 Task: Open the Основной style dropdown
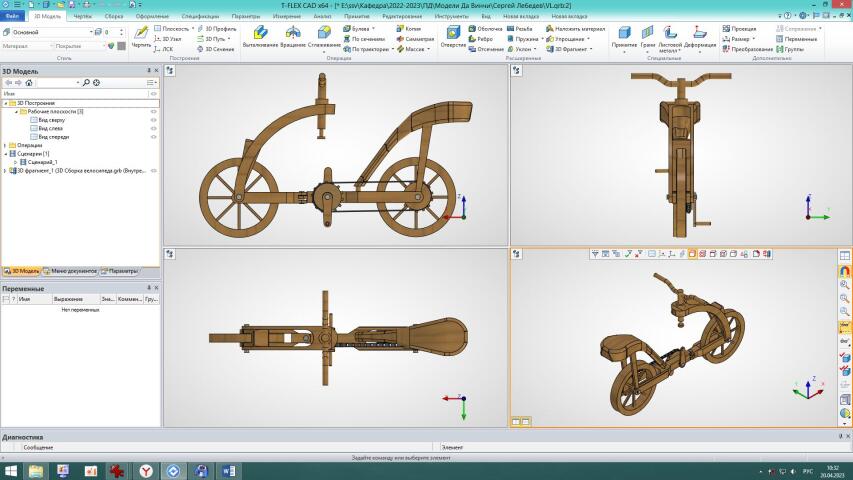pyautogui.click(x=91, y=32)
